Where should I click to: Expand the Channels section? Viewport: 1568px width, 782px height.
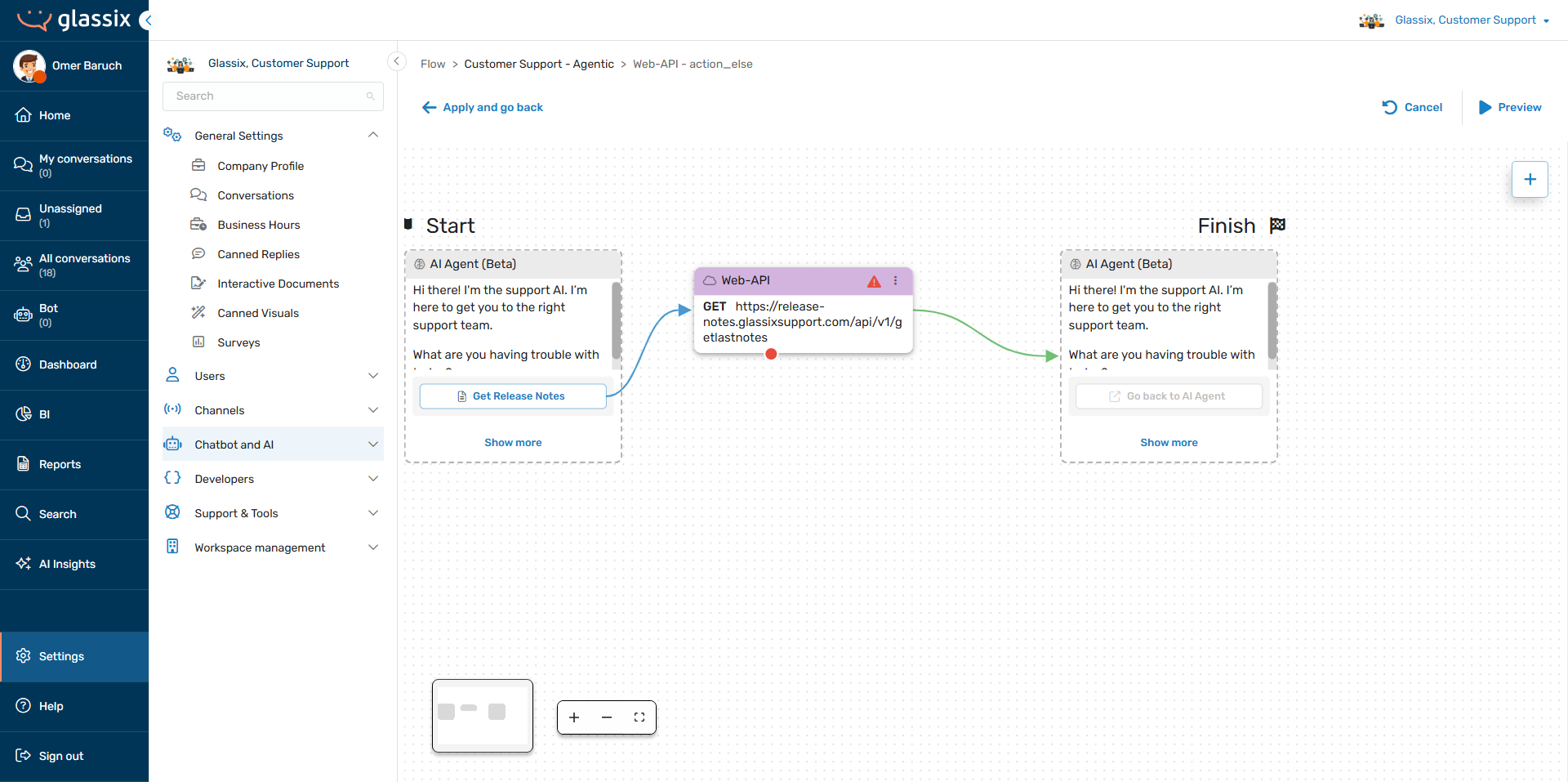coord(273,410)
